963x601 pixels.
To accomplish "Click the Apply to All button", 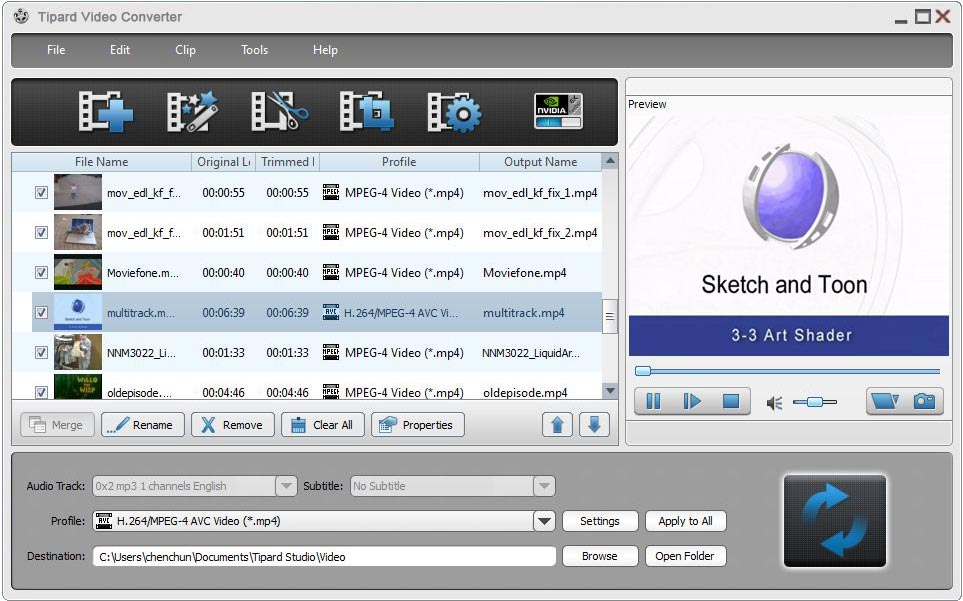I will tap(685, 521).
